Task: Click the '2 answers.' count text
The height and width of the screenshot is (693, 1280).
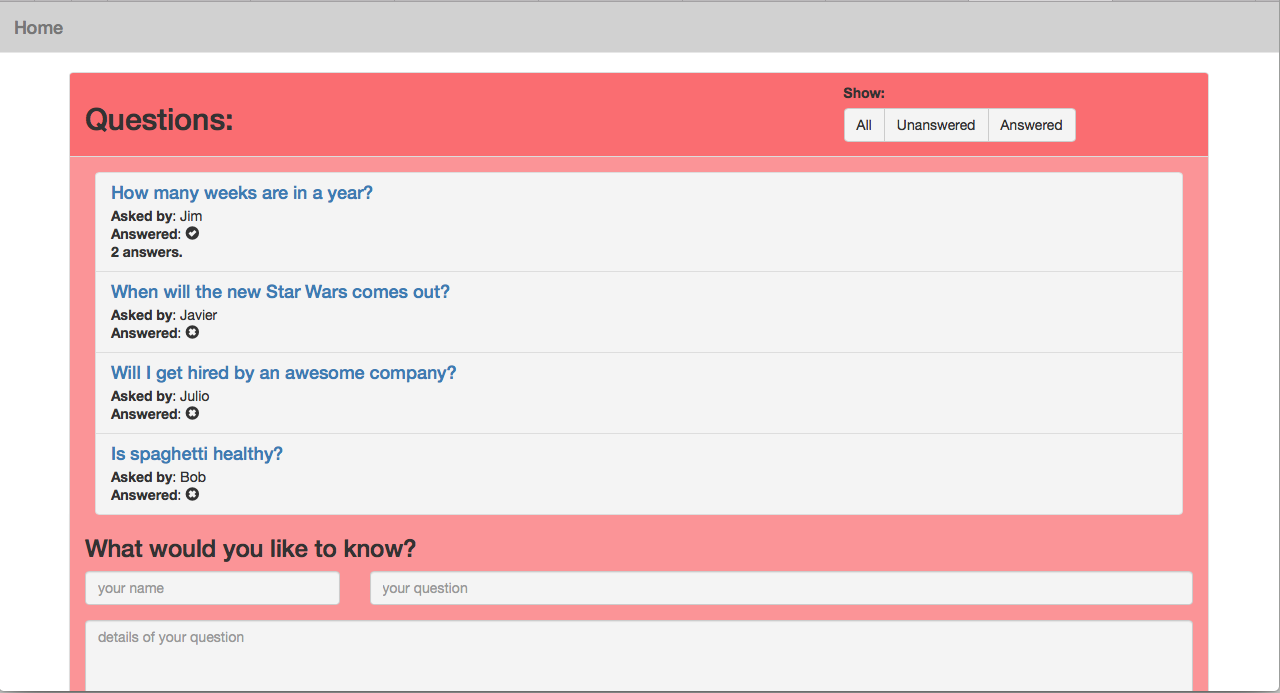Action: (146, 252)
